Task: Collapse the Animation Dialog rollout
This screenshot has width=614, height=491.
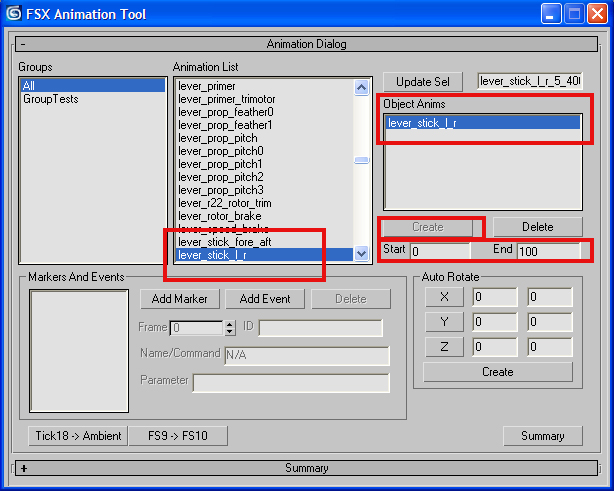Action: pyautogui.click(x=306, y=44)
